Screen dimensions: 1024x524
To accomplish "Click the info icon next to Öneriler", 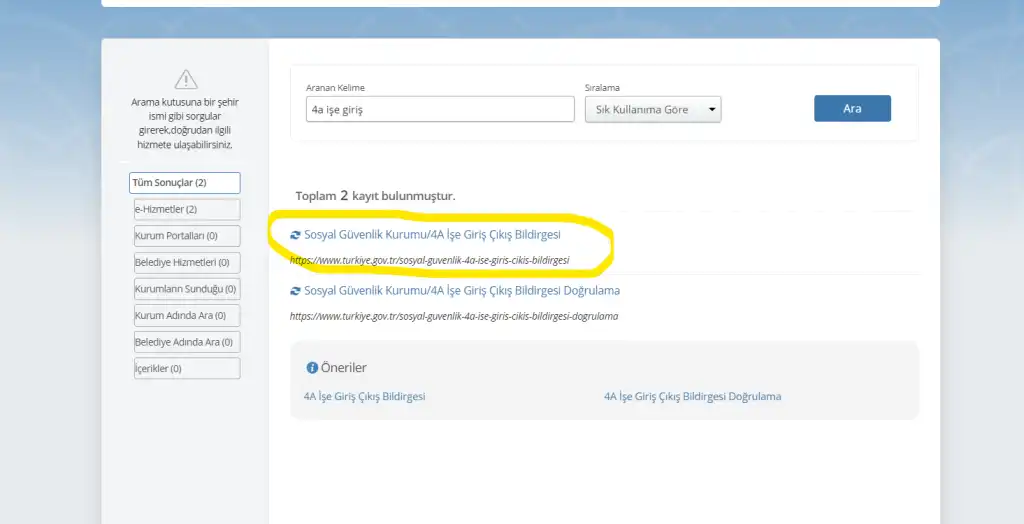I will coord(312,368).
